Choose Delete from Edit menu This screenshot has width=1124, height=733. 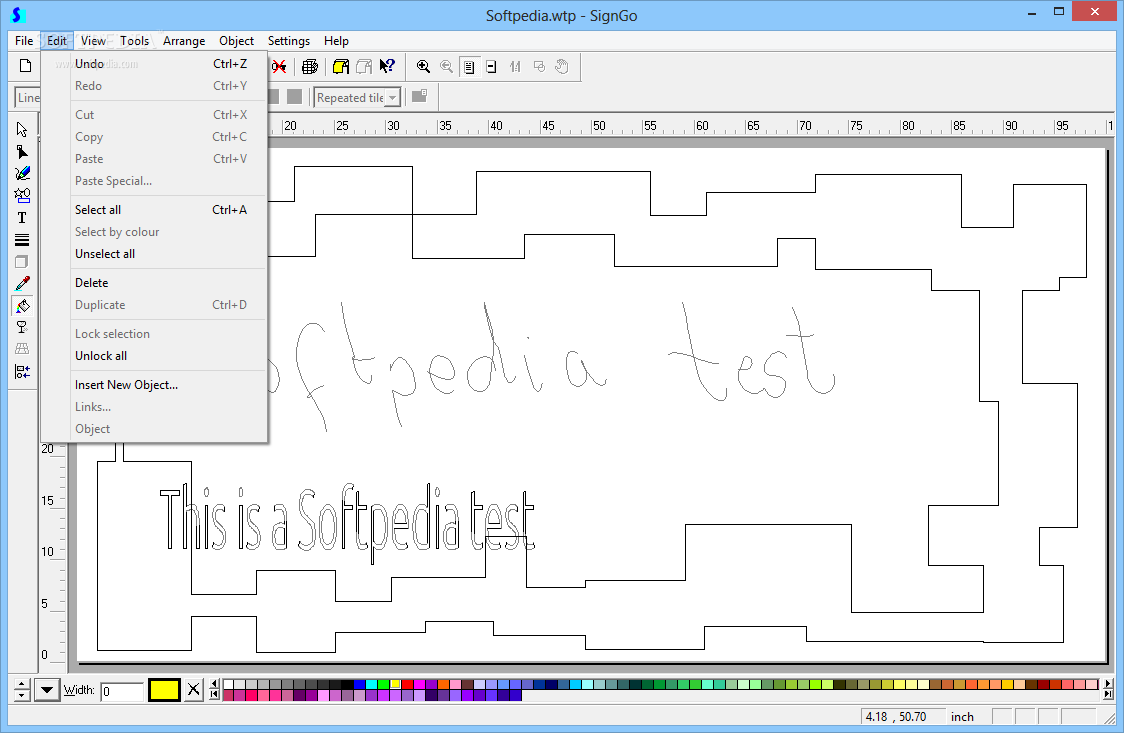pos(154,283)
